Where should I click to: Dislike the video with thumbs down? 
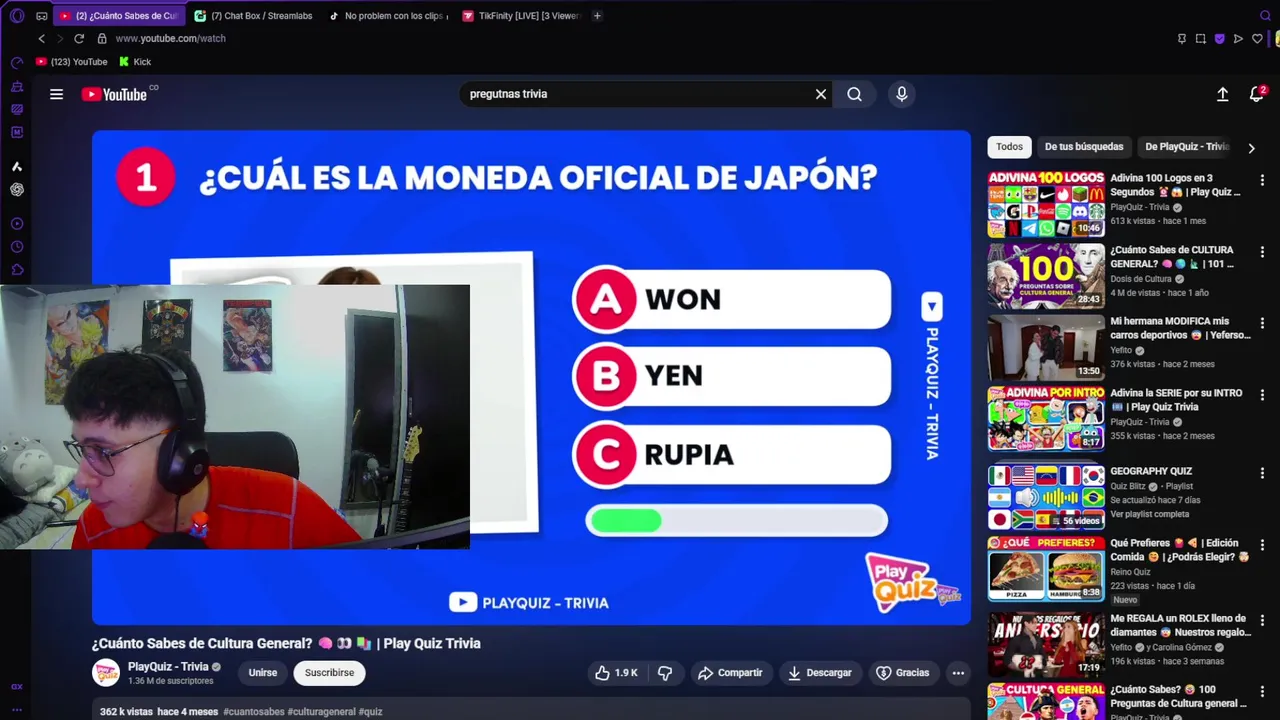665,673
